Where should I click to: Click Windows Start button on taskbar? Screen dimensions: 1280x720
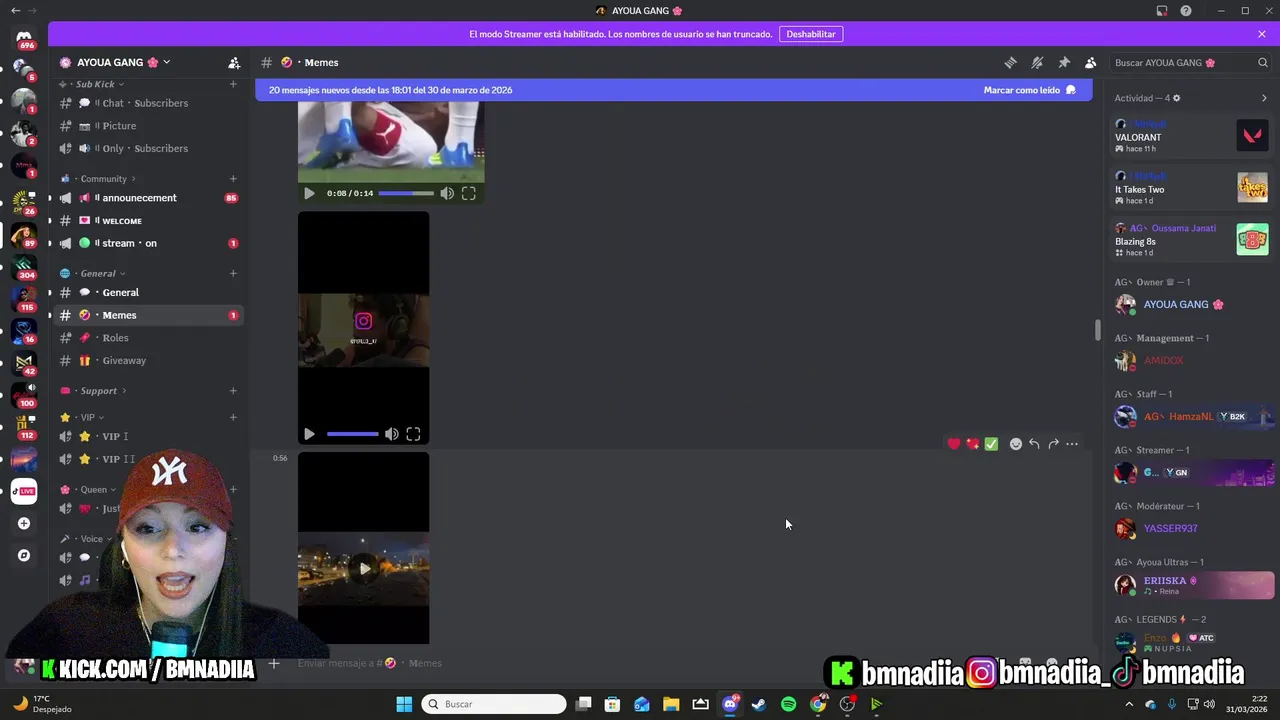tap(404, 704)
